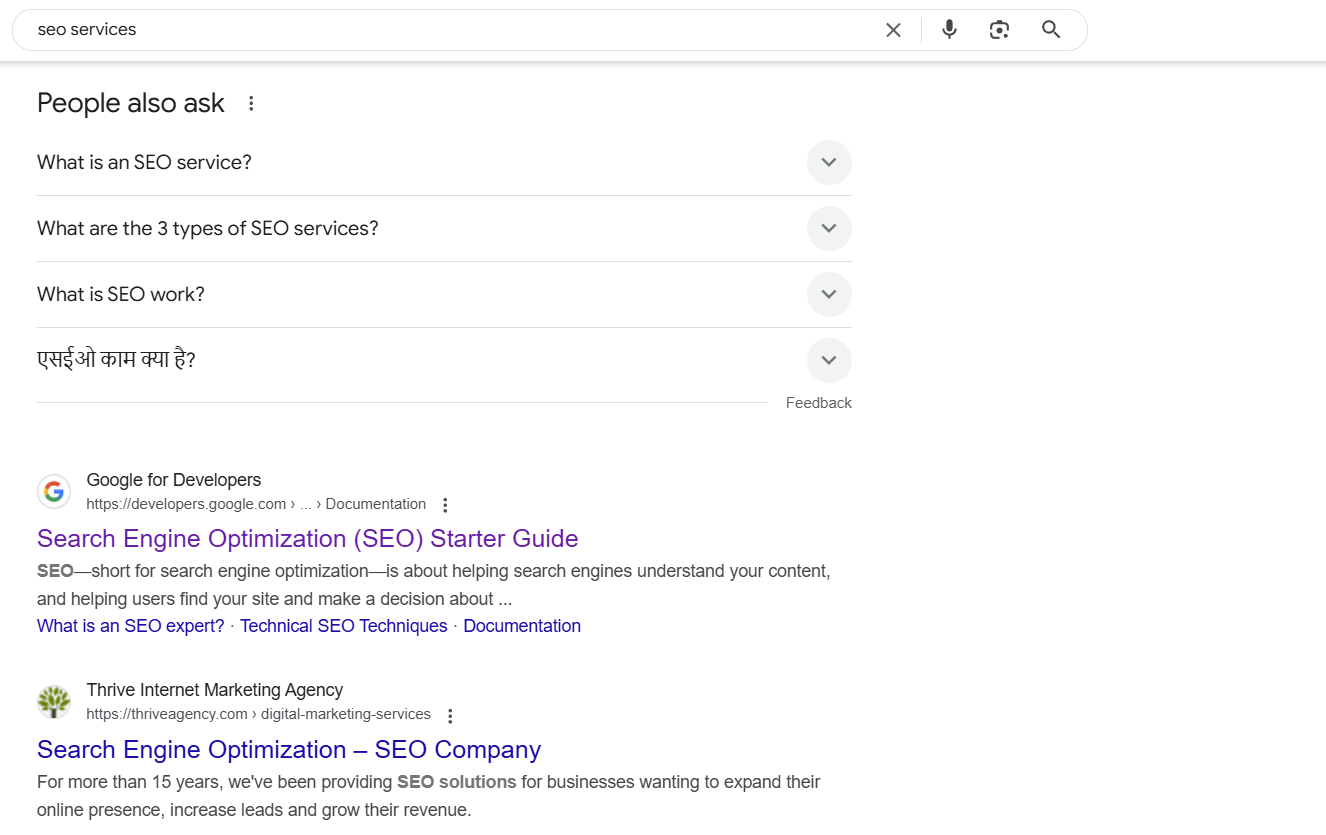Click the 'People also ask' heading
Viewport: 1326px width, 835px height.
(131, 103)
